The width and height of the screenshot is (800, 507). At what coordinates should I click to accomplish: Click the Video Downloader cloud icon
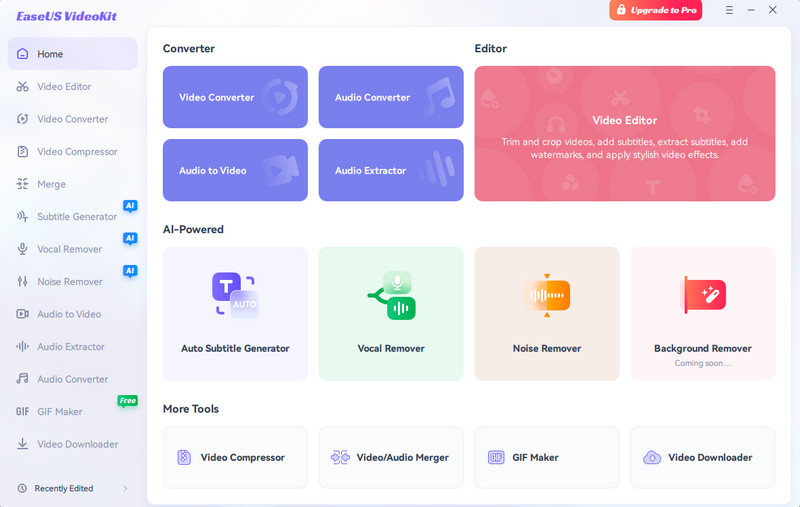point(652,457)
